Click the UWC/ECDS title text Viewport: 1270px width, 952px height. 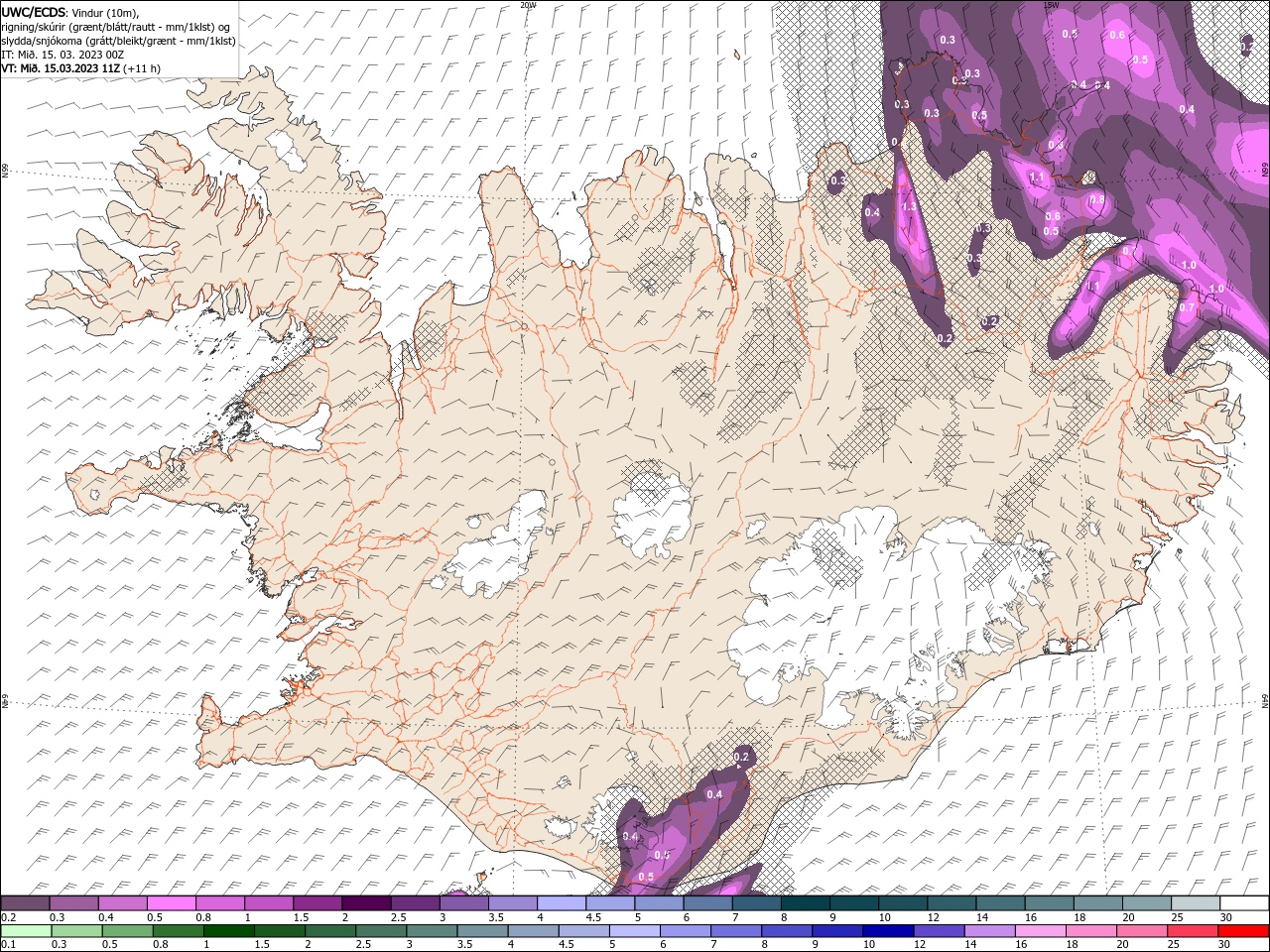(34, 12)
